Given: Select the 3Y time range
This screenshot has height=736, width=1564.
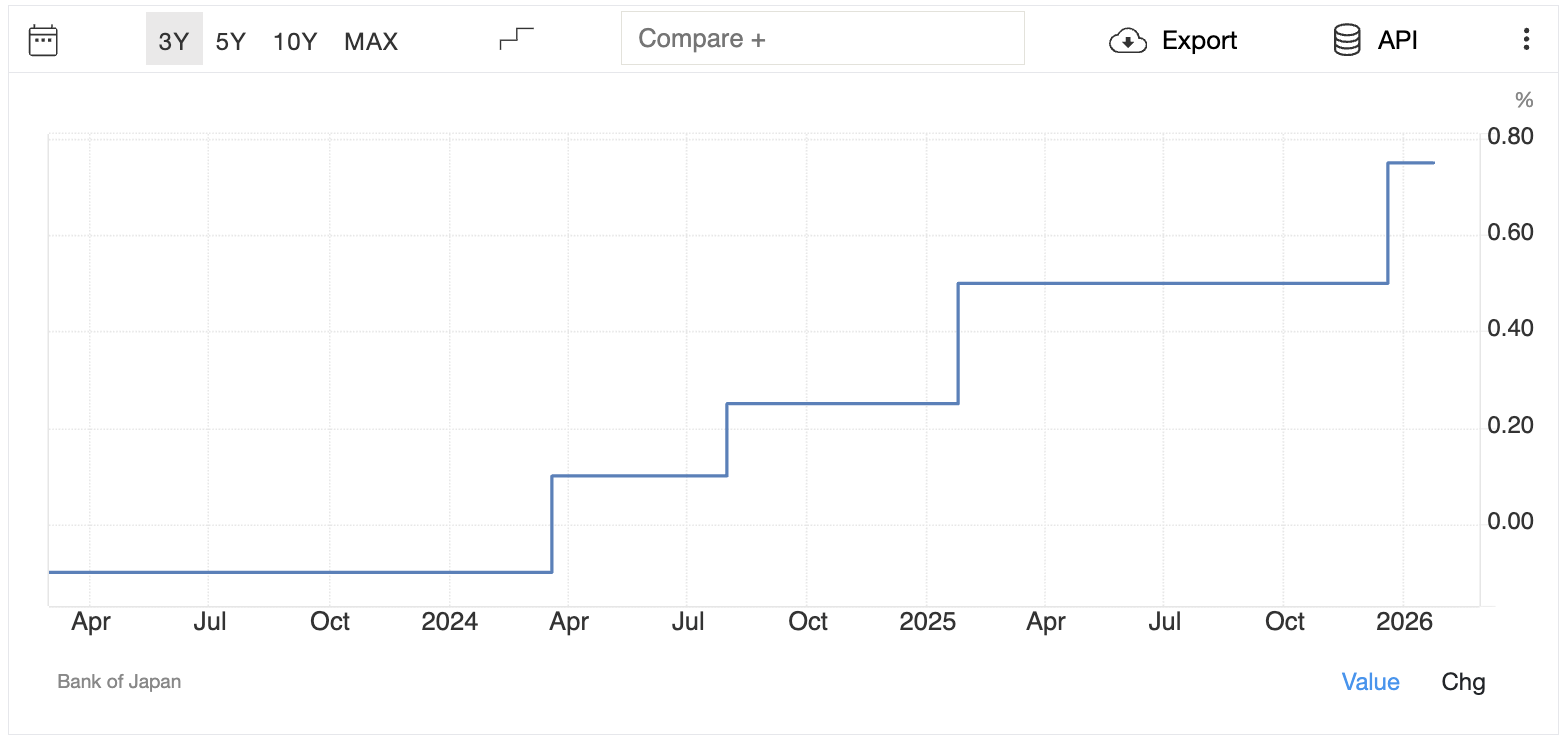Looking at the screenshot, I should 174,41.
